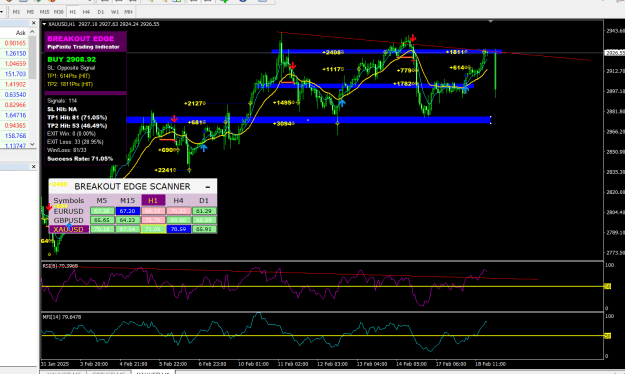This screenshot has height=374, width=625.
Task: Click the 10 Feb 01:00 time axis label
Action: click(x=254, y=364)
